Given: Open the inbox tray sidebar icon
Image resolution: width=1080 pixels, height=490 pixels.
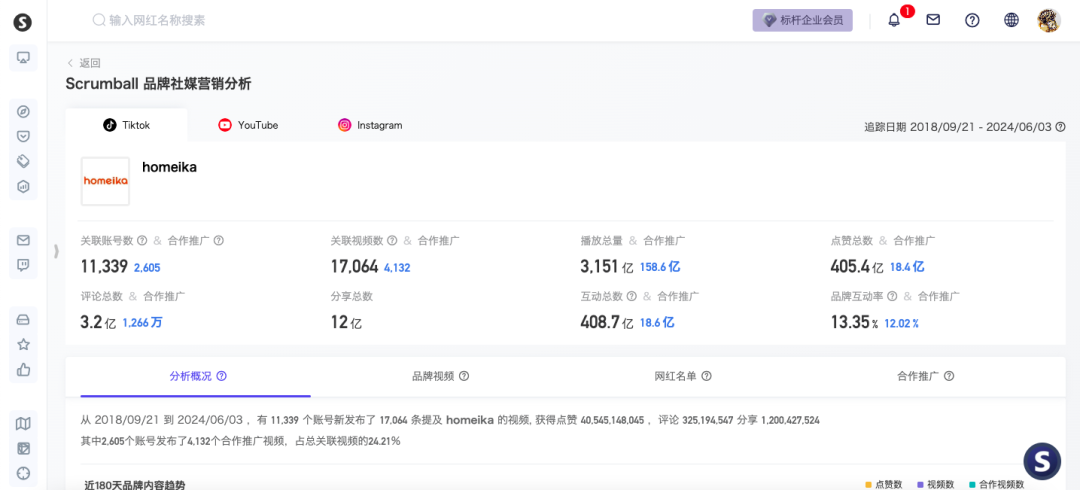Looking at the screenshot, I should pos(23,320).
